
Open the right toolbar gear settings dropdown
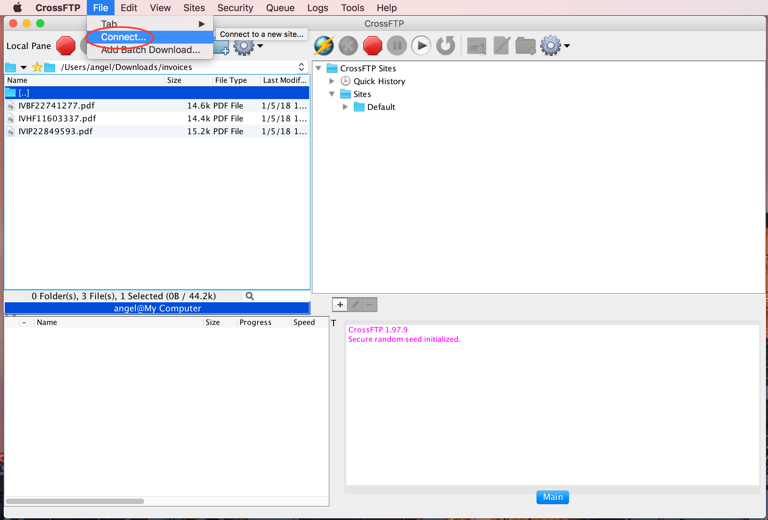[x=554, y=45]
